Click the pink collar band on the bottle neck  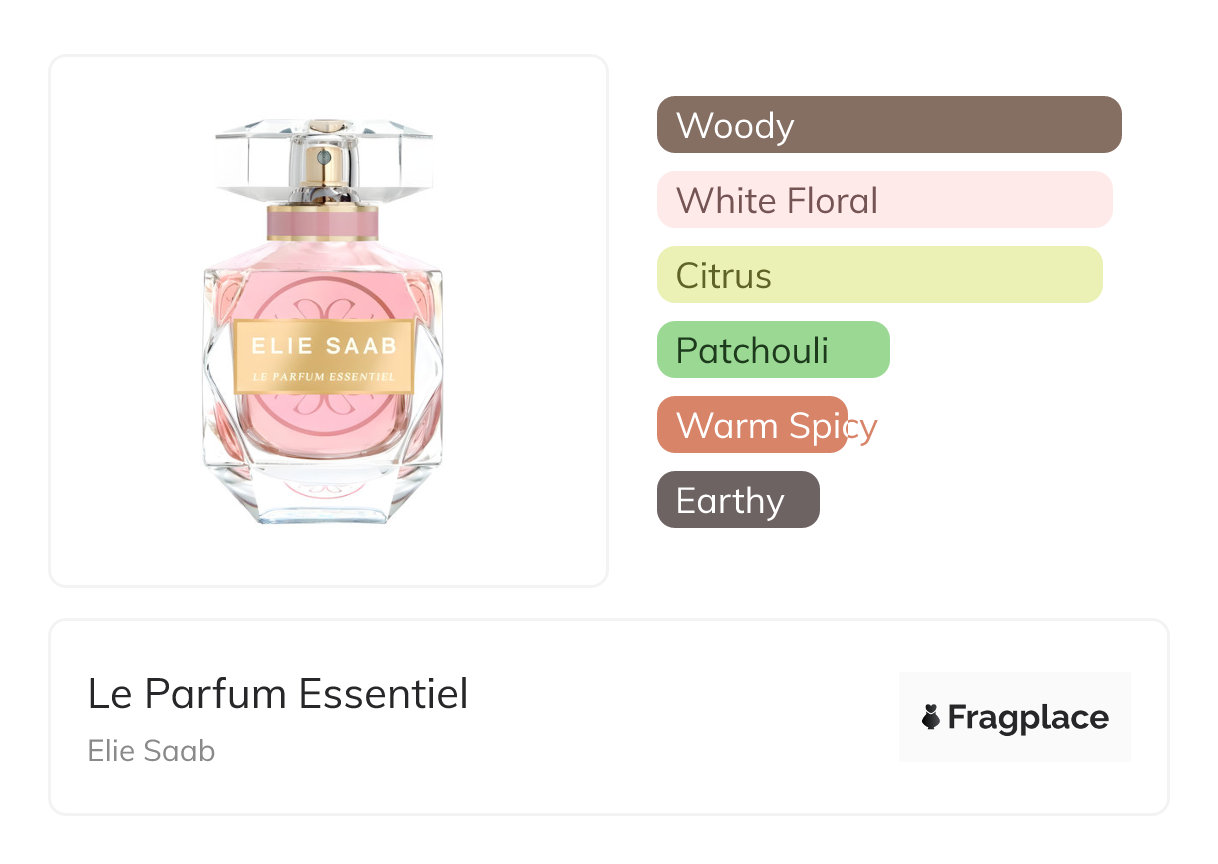point(322,222)
